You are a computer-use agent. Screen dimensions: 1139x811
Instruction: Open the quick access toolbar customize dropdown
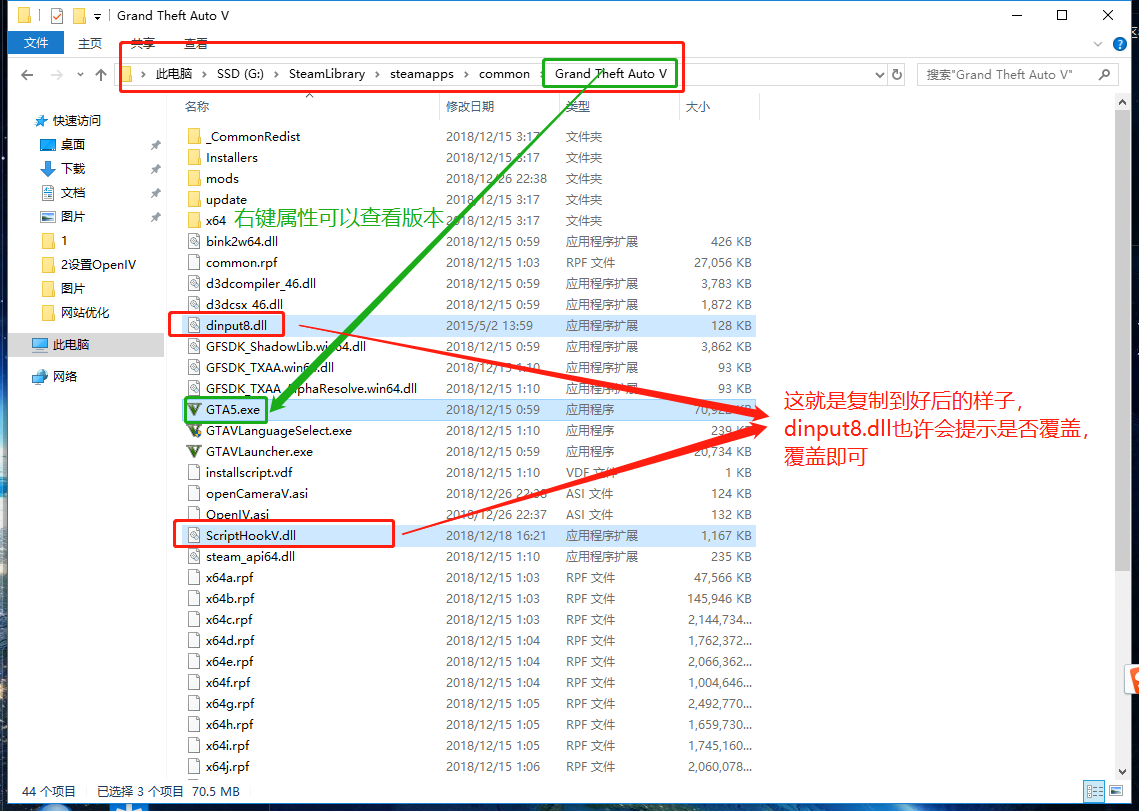[x=97, y=16]
